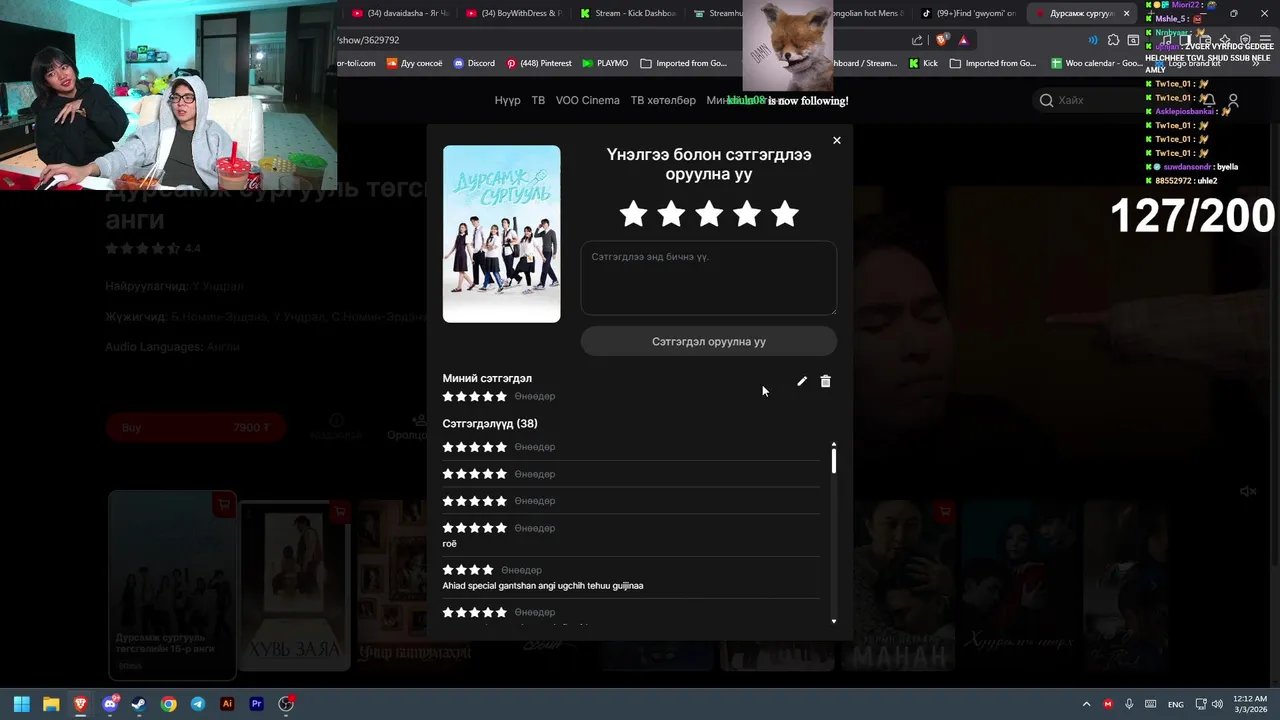Click the Brave browser taskbar icon

point(81,704)
